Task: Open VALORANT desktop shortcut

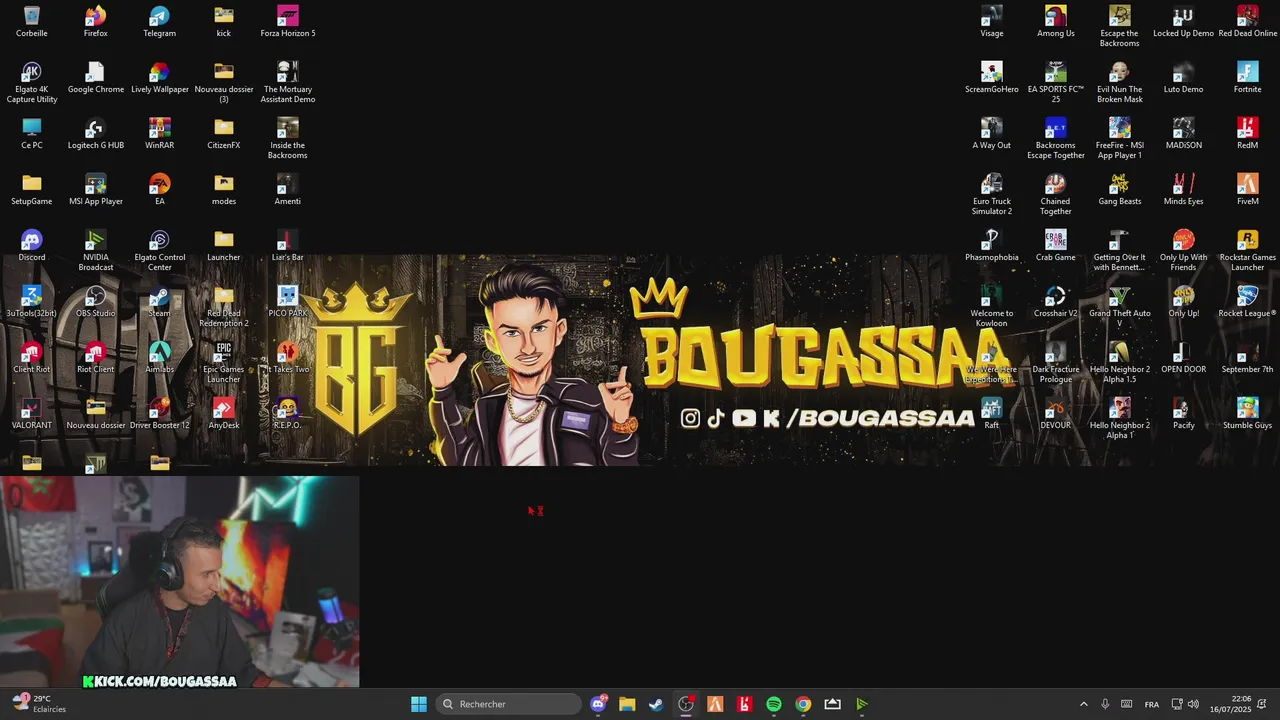Action: tap(32, 414)
